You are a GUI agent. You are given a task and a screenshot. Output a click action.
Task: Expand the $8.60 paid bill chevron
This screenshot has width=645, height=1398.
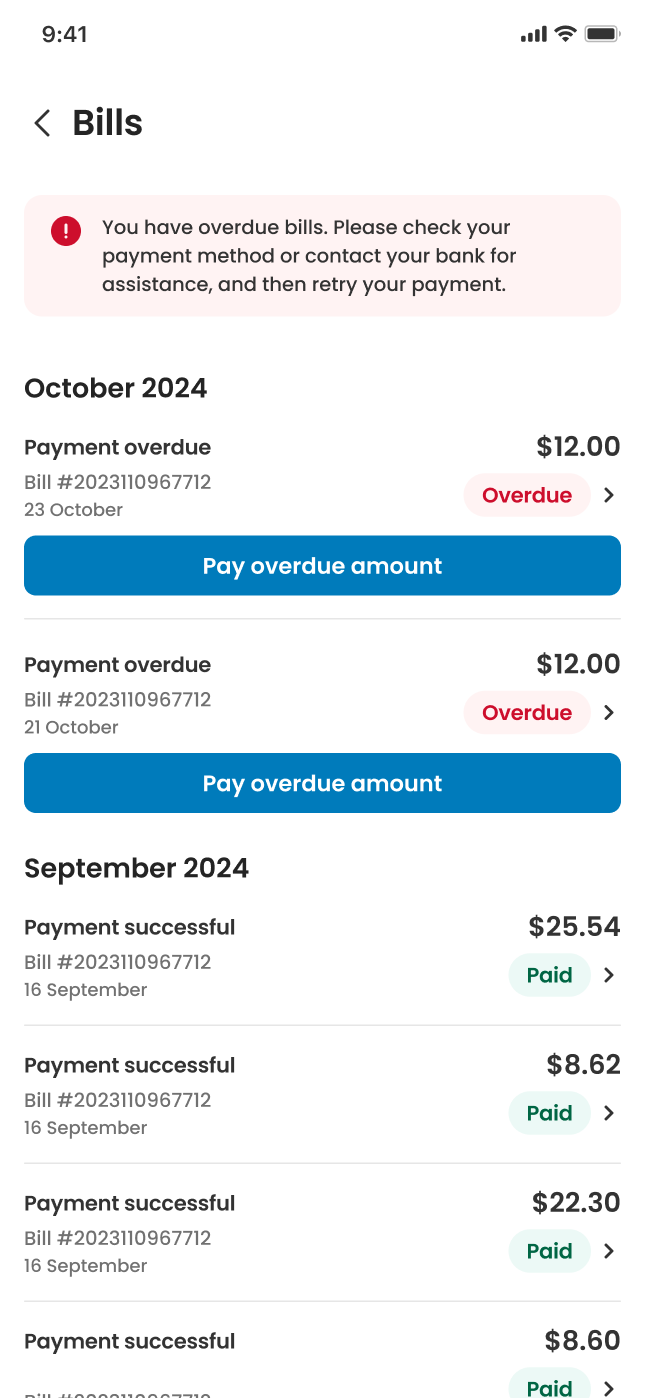coord(609,1388)
